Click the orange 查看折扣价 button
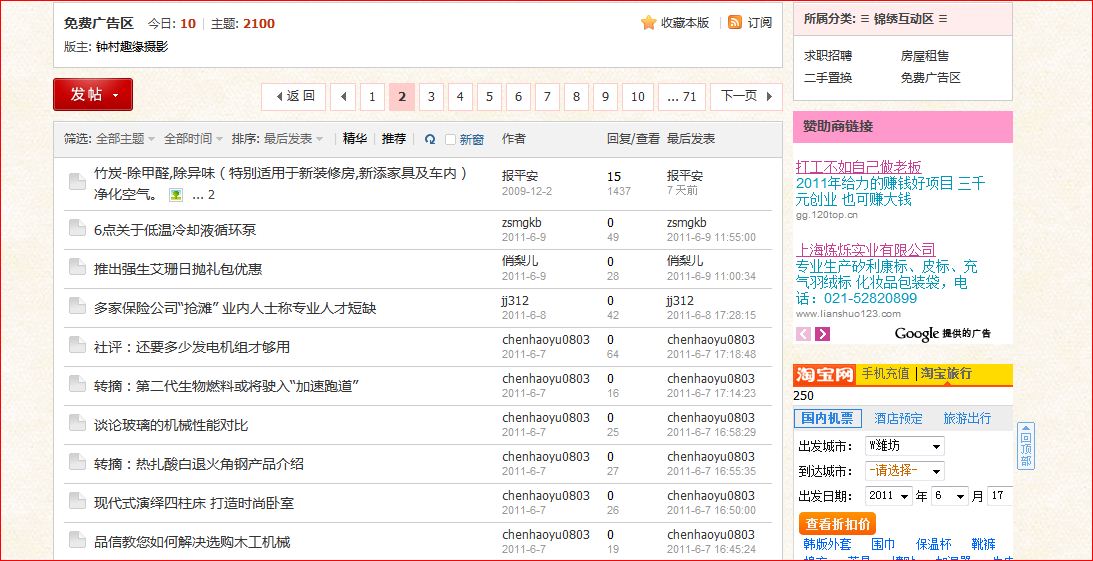The height and width of the screenshot is (561, 1093). [x=837, y=523]
